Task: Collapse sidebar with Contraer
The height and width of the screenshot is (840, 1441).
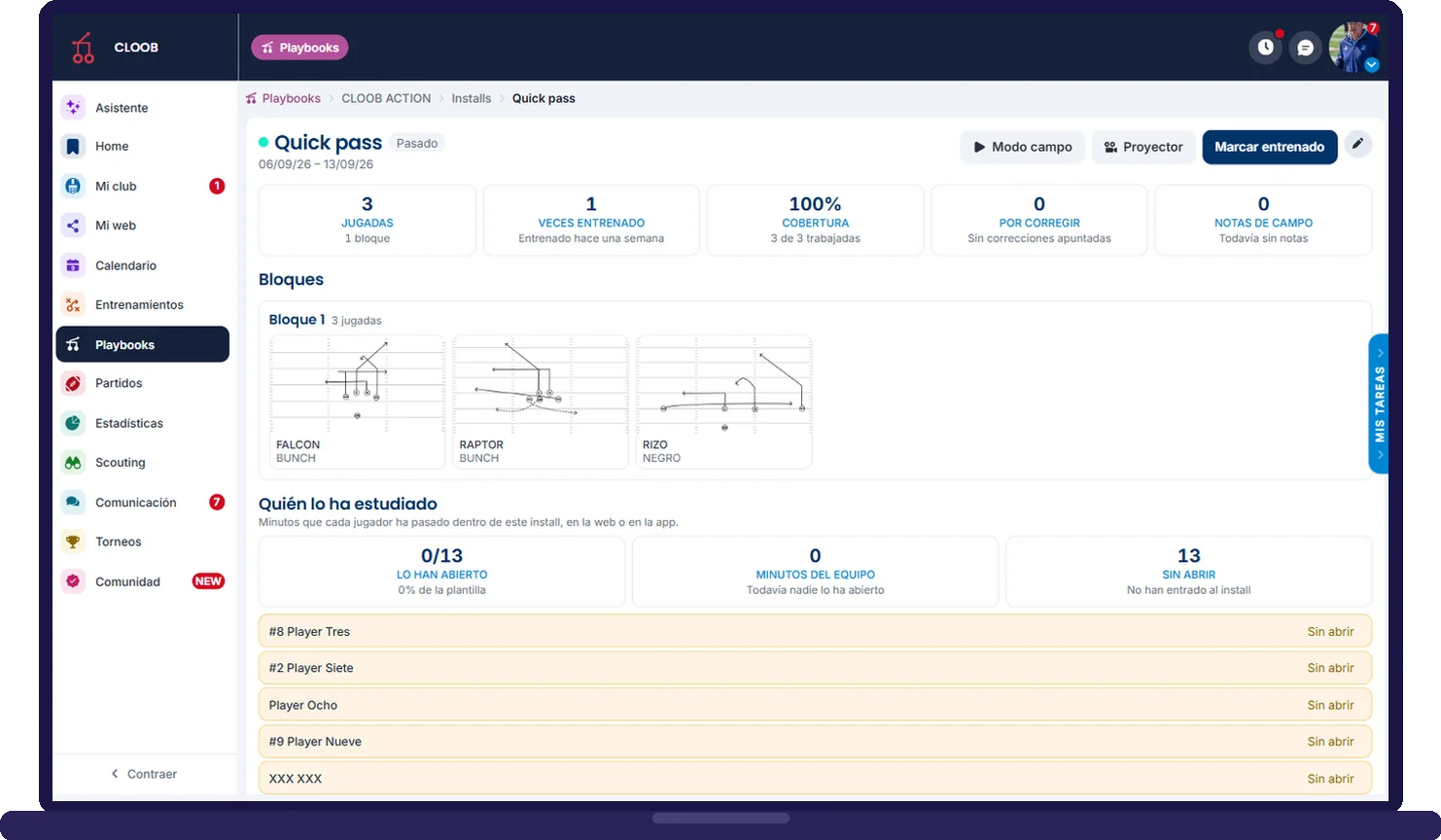Action: (144, 774)
